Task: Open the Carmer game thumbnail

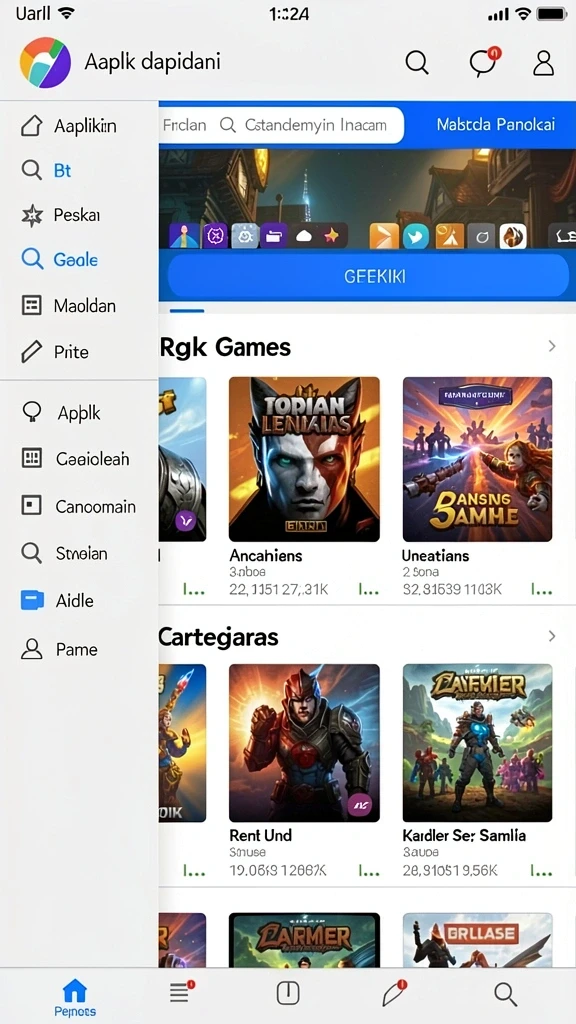Action: click(304, 940)
